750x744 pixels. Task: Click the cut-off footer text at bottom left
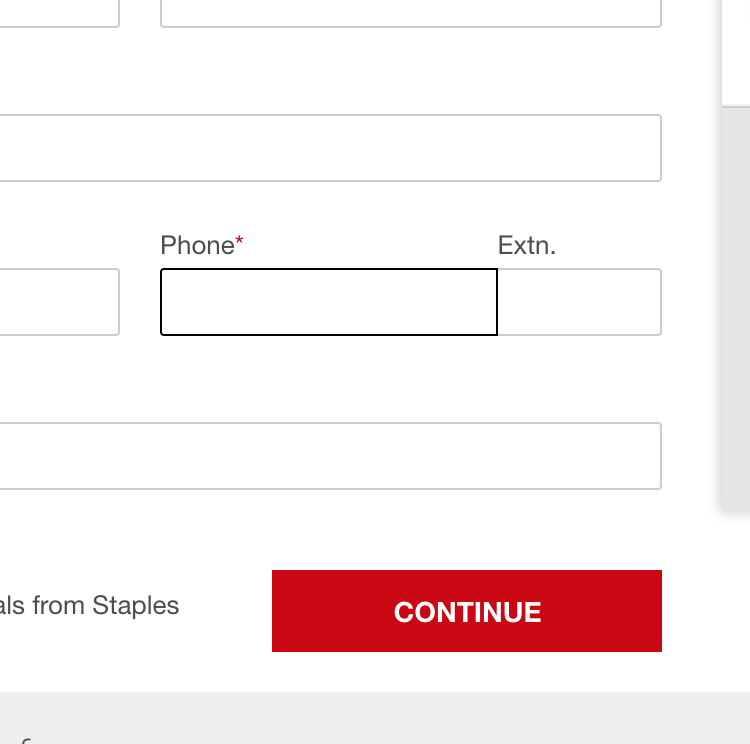25,738
